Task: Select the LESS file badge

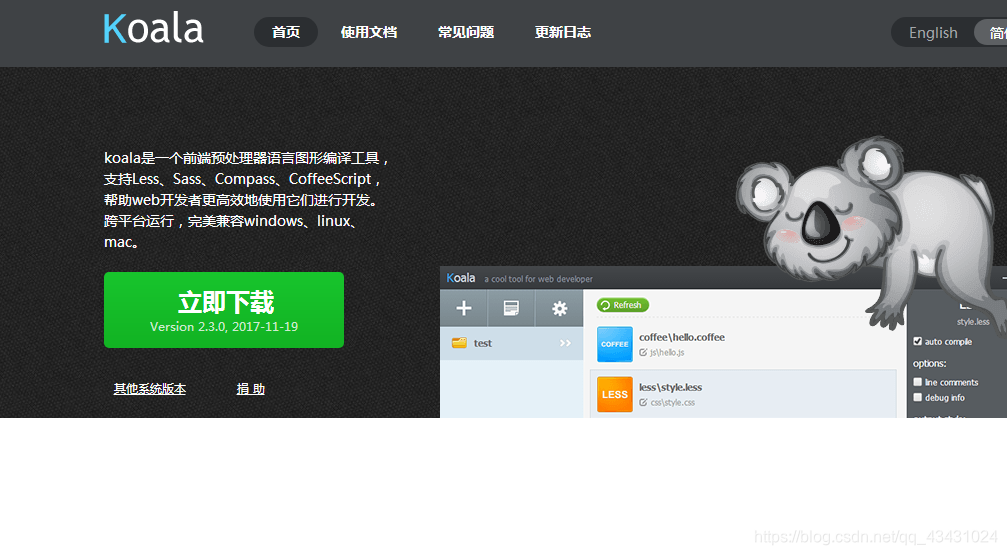Action: [615, 394]
